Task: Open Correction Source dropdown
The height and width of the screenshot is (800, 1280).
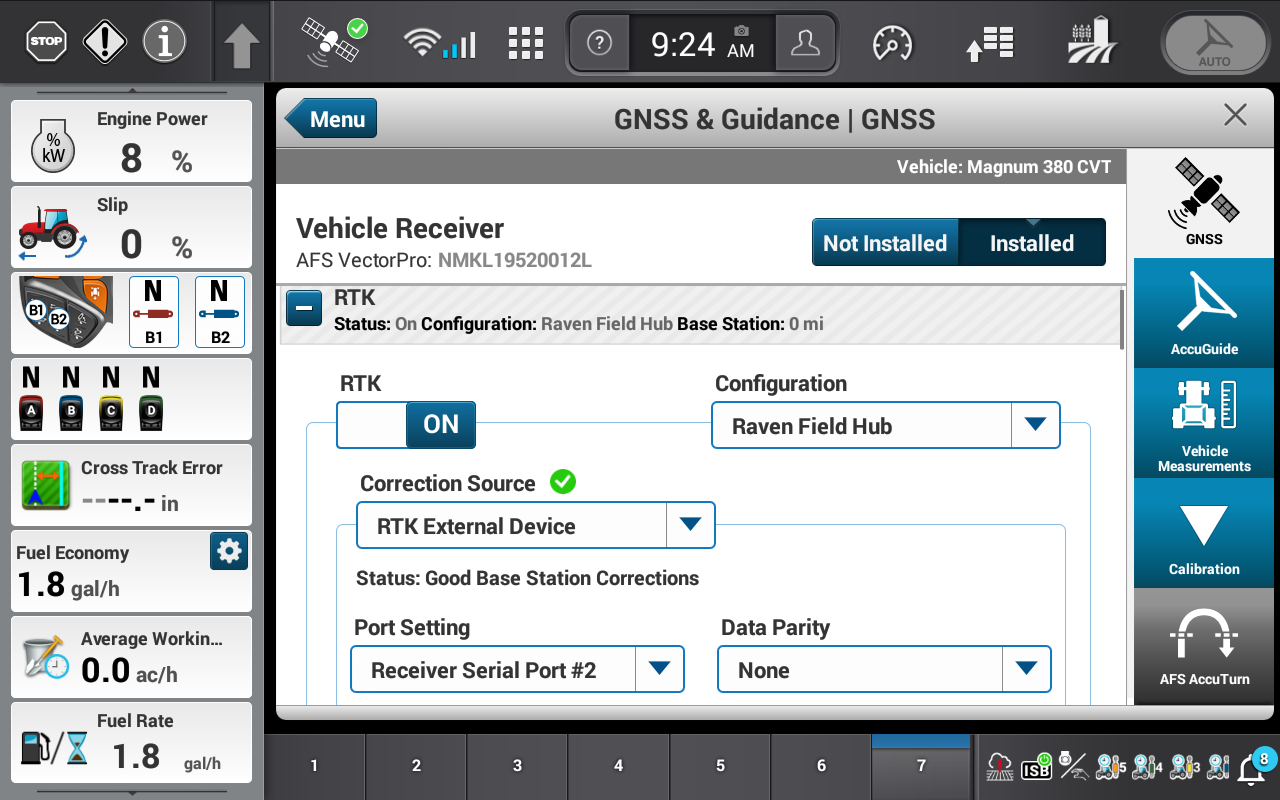Action: pos(536,526)
